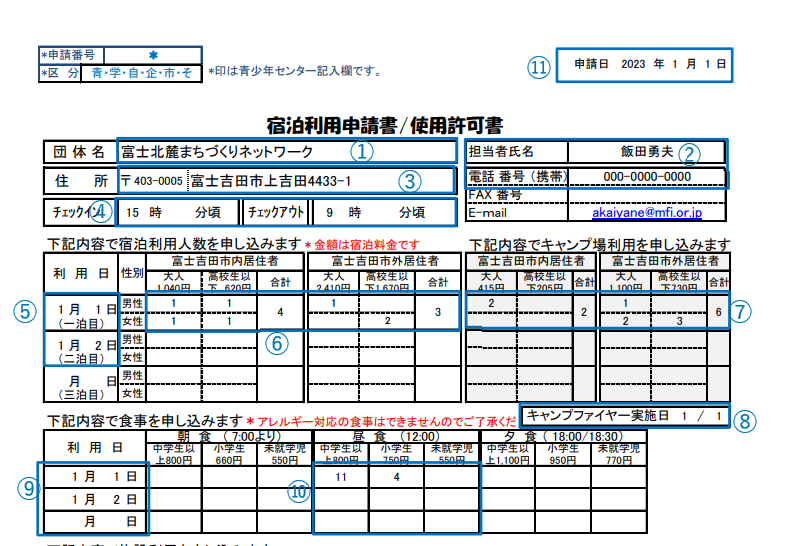Click the circled number 8 marker
This screenshot has height=546, width=791.
point(741,420)
